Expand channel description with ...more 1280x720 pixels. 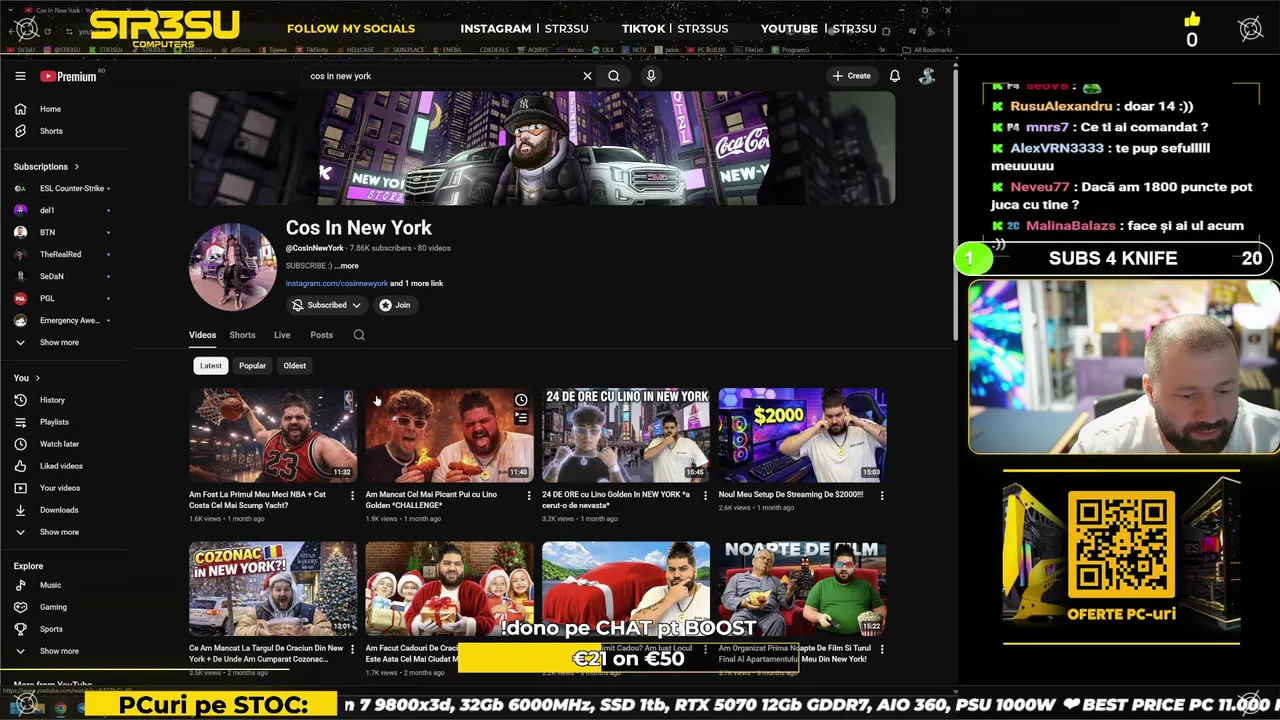(x=346, y=266)
